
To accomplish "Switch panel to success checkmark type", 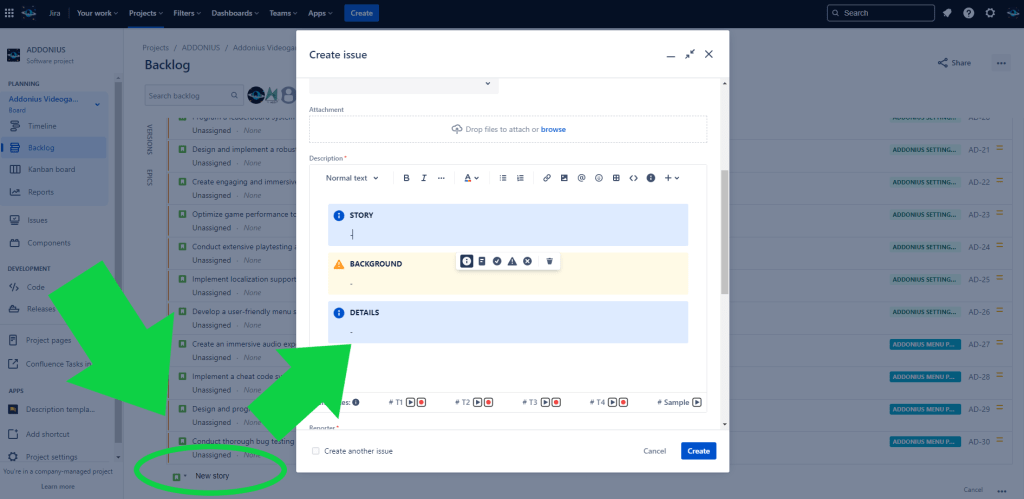I will [497, 261].
